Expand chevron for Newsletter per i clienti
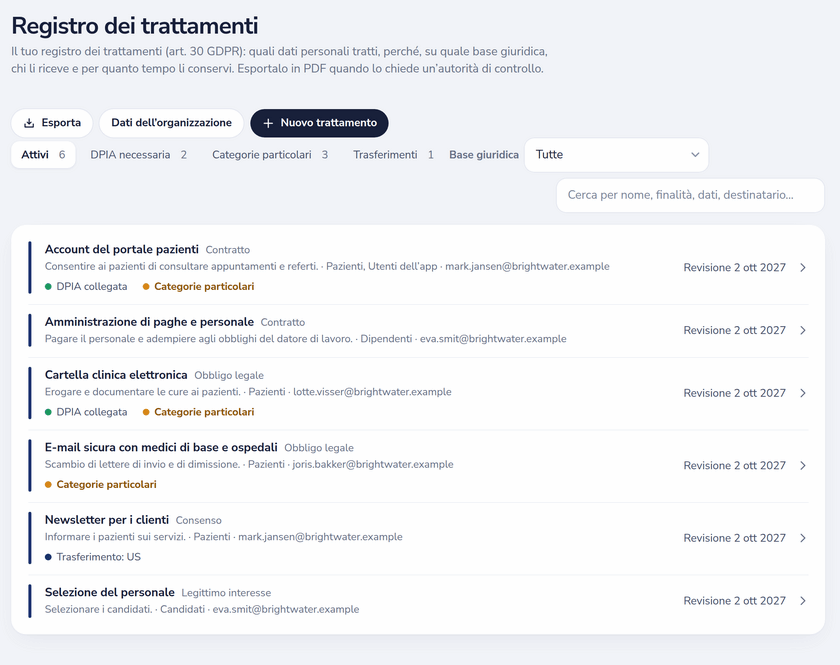Screen dimensions: 840x665 (x=802, y=538)
